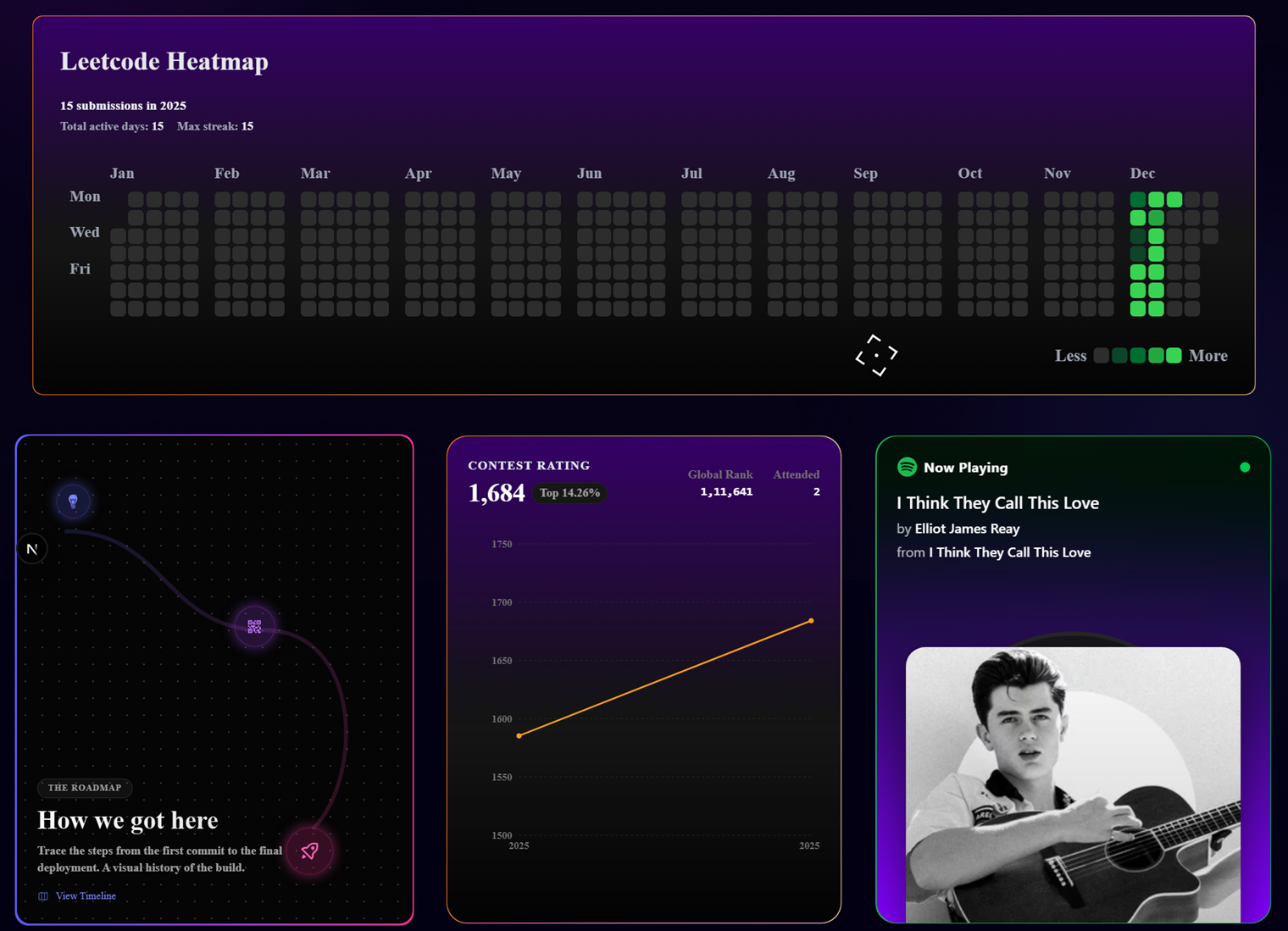Click the "Sep" month label
The width and height of the screenshot is (1288, 931).
865,174
